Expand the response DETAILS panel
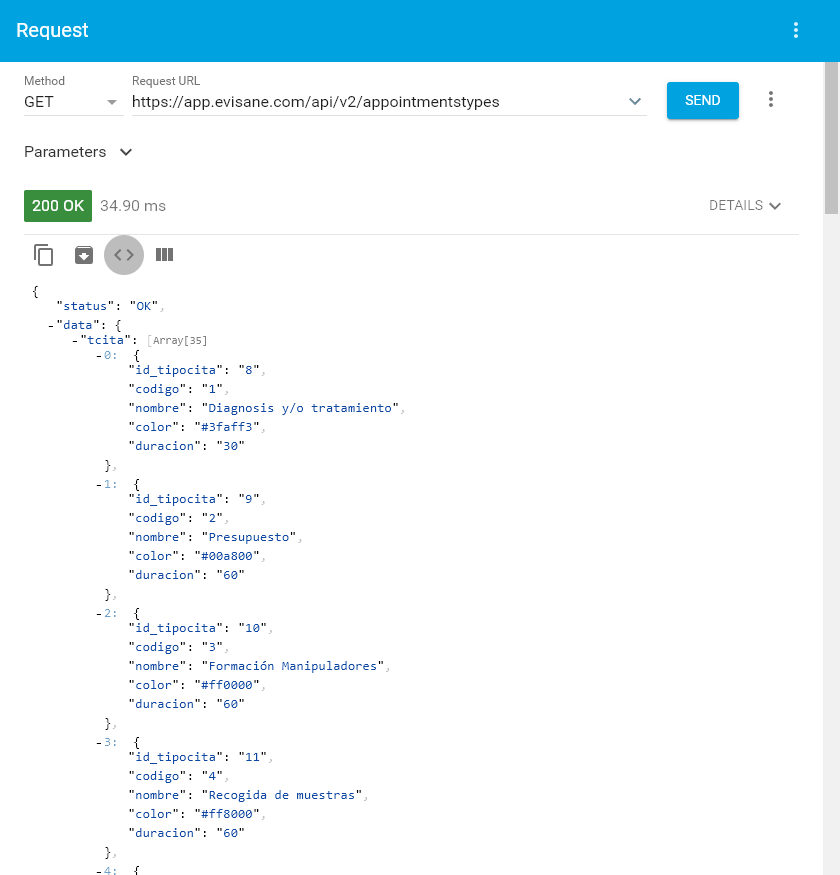This screenshot has width=840, height=875. click(745, 205)
